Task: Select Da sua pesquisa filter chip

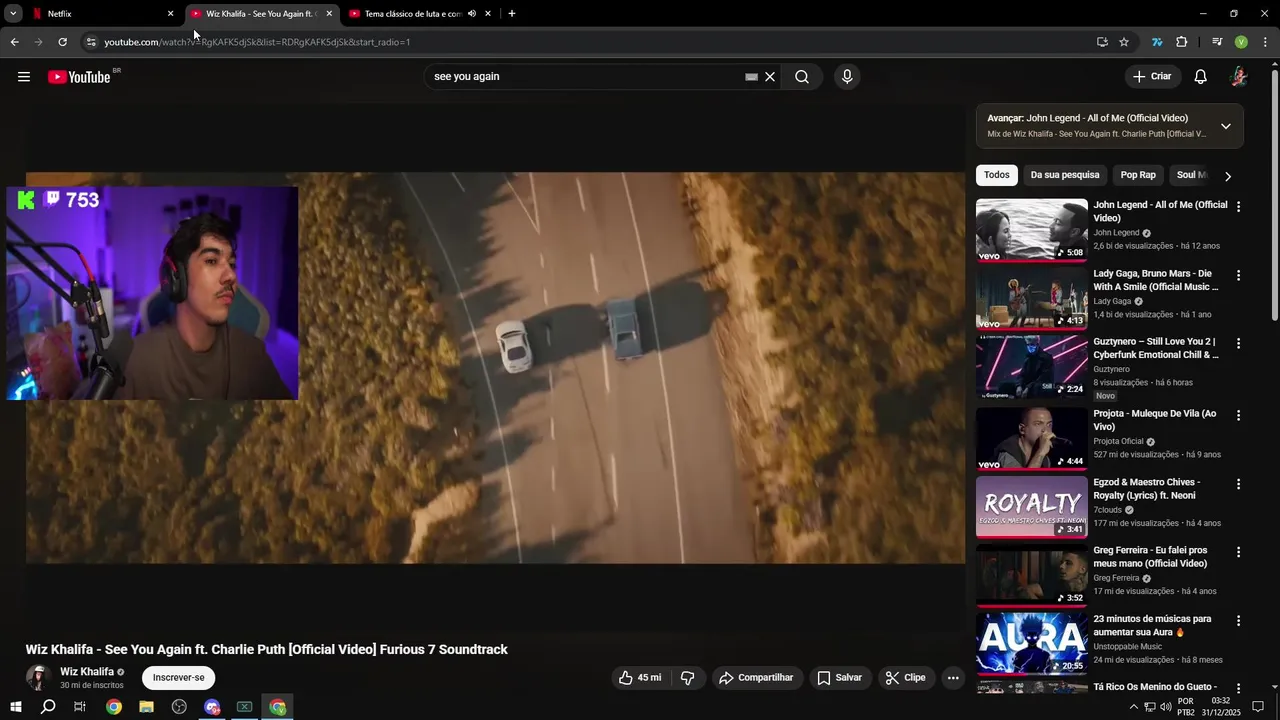Action: tap(1065, 175)
